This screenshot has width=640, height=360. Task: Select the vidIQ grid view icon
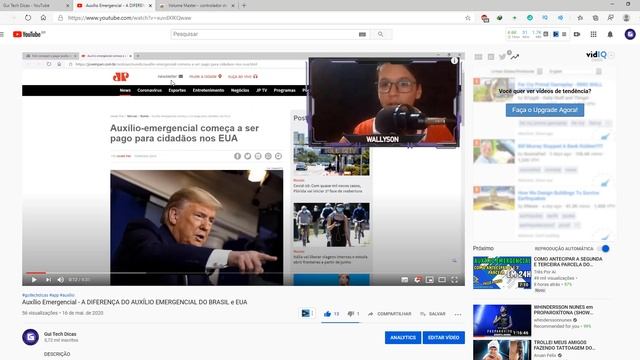point(478,57)
